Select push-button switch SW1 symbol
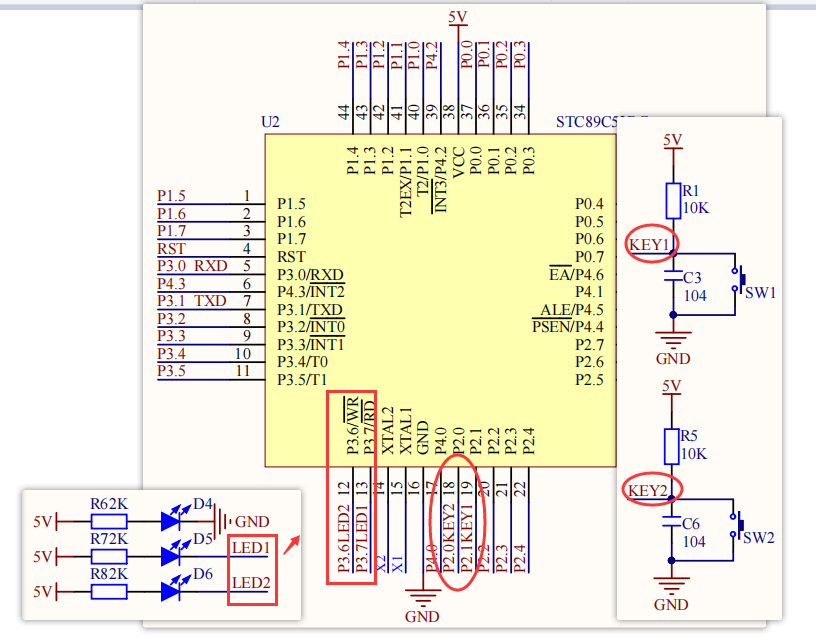The width and height of the screenshot is (816, 643). pos(739,280)
